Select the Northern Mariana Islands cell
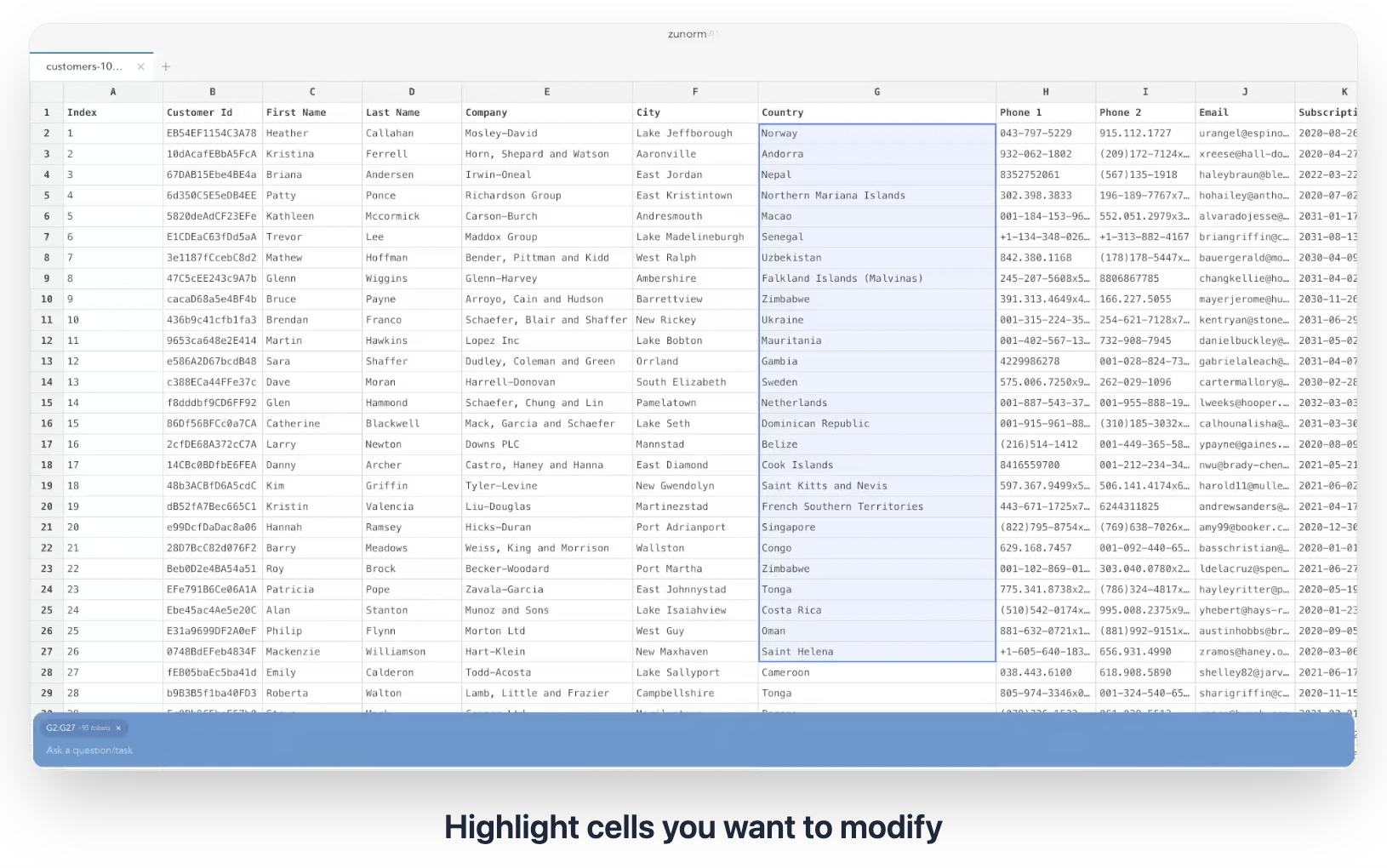1387x868 pixels. tap(877, 196)
